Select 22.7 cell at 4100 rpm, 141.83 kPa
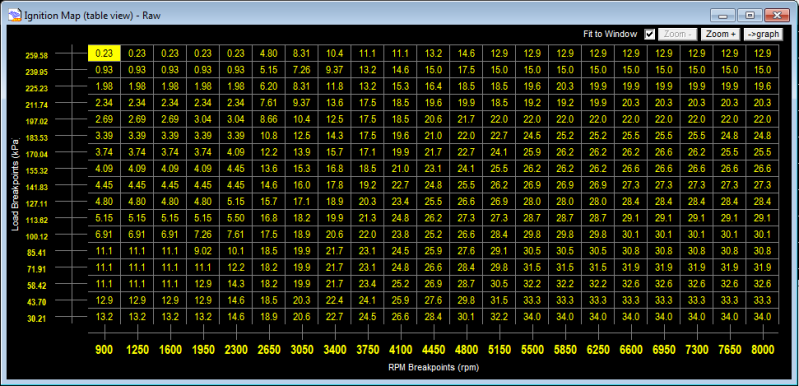 [401, 185]
